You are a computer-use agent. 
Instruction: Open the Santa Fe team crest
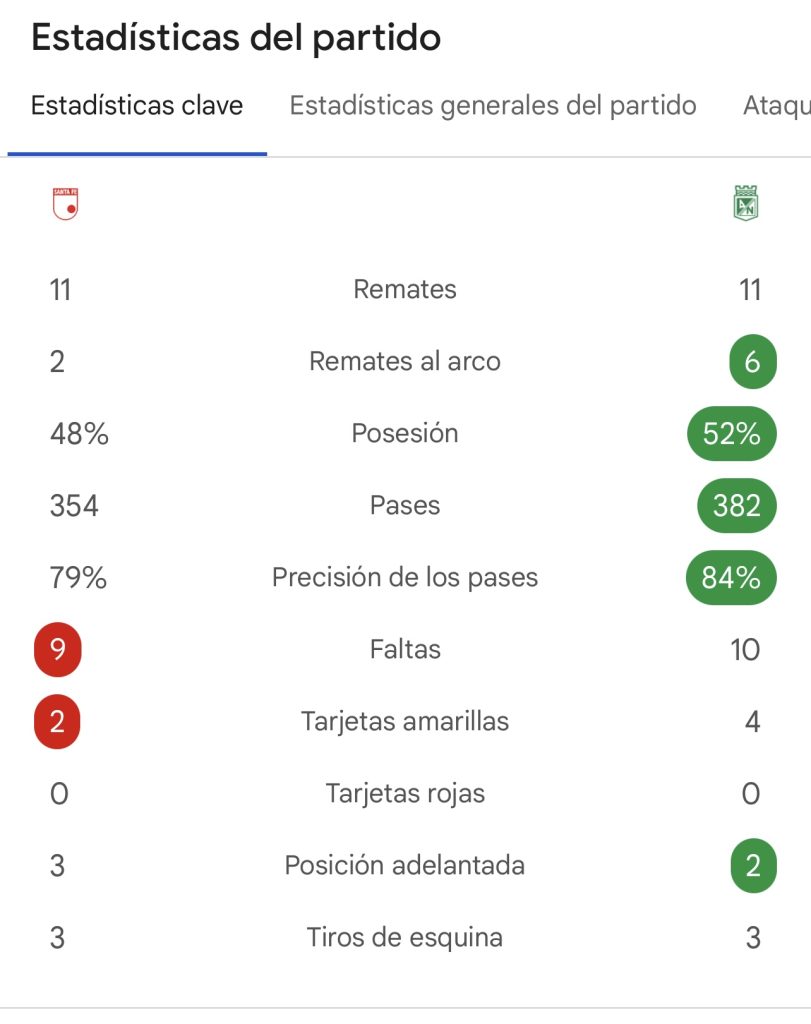[x=65, y=204]
